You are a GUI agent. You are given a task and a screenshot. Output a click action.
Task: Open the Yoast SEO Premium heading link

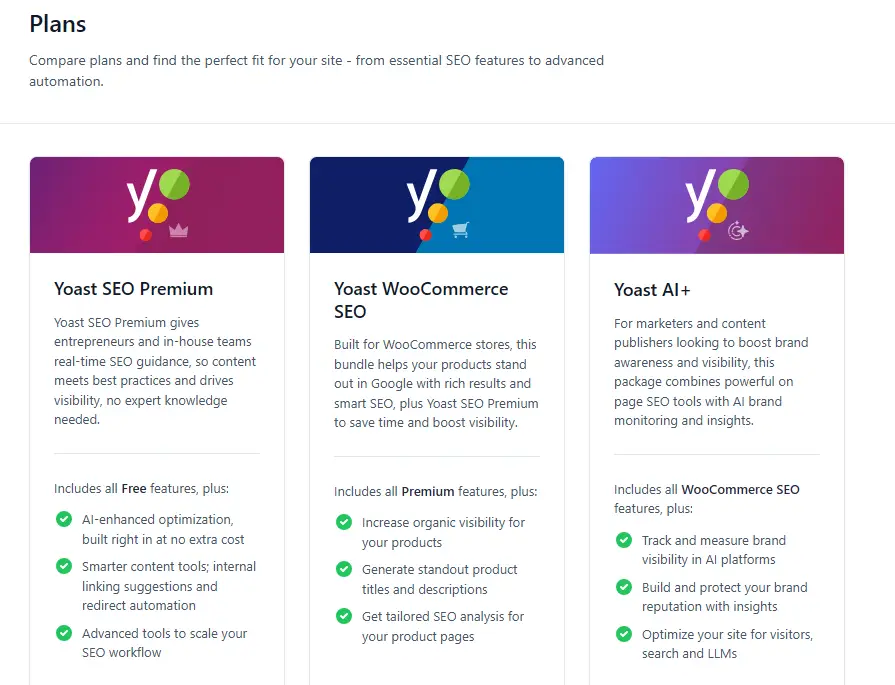coord(133,289)
